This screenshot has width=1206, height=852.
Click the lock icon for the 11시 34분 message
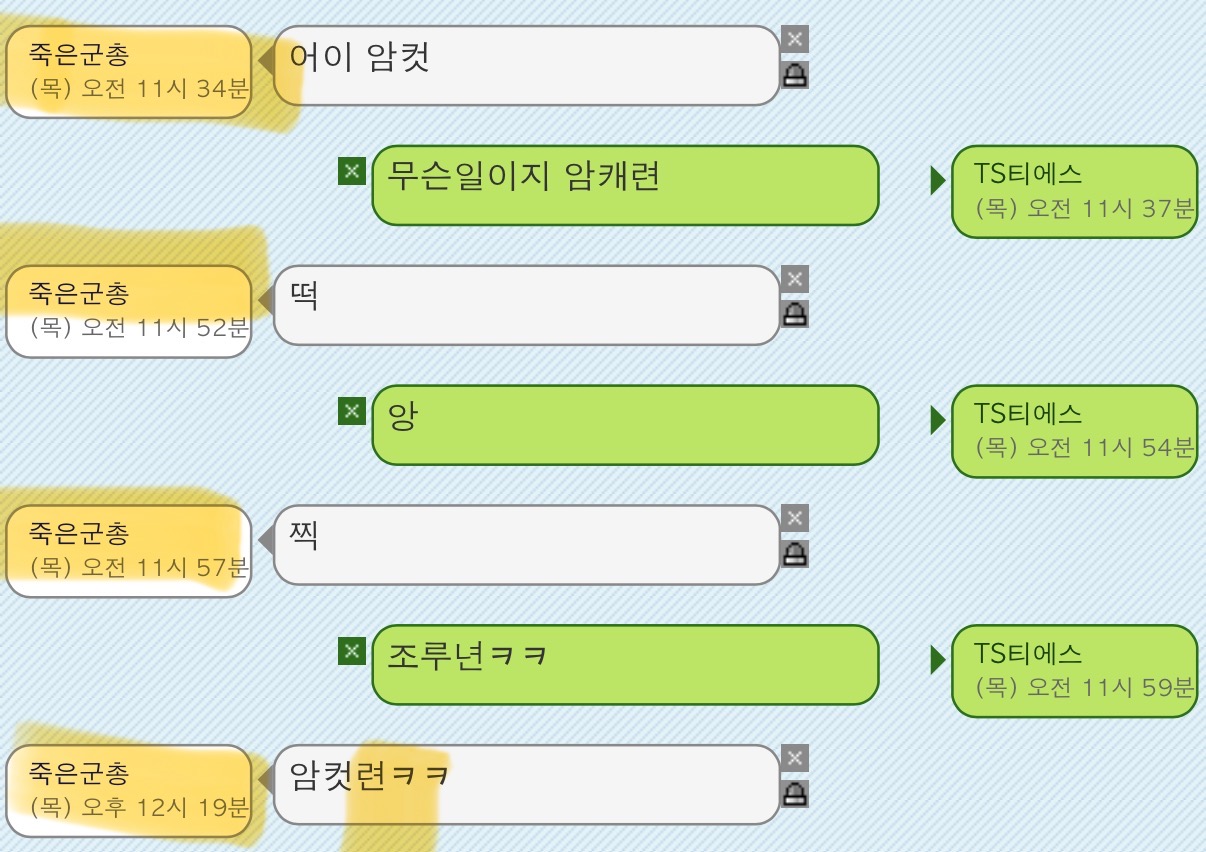pyautogui.click(x=794, y=75)
